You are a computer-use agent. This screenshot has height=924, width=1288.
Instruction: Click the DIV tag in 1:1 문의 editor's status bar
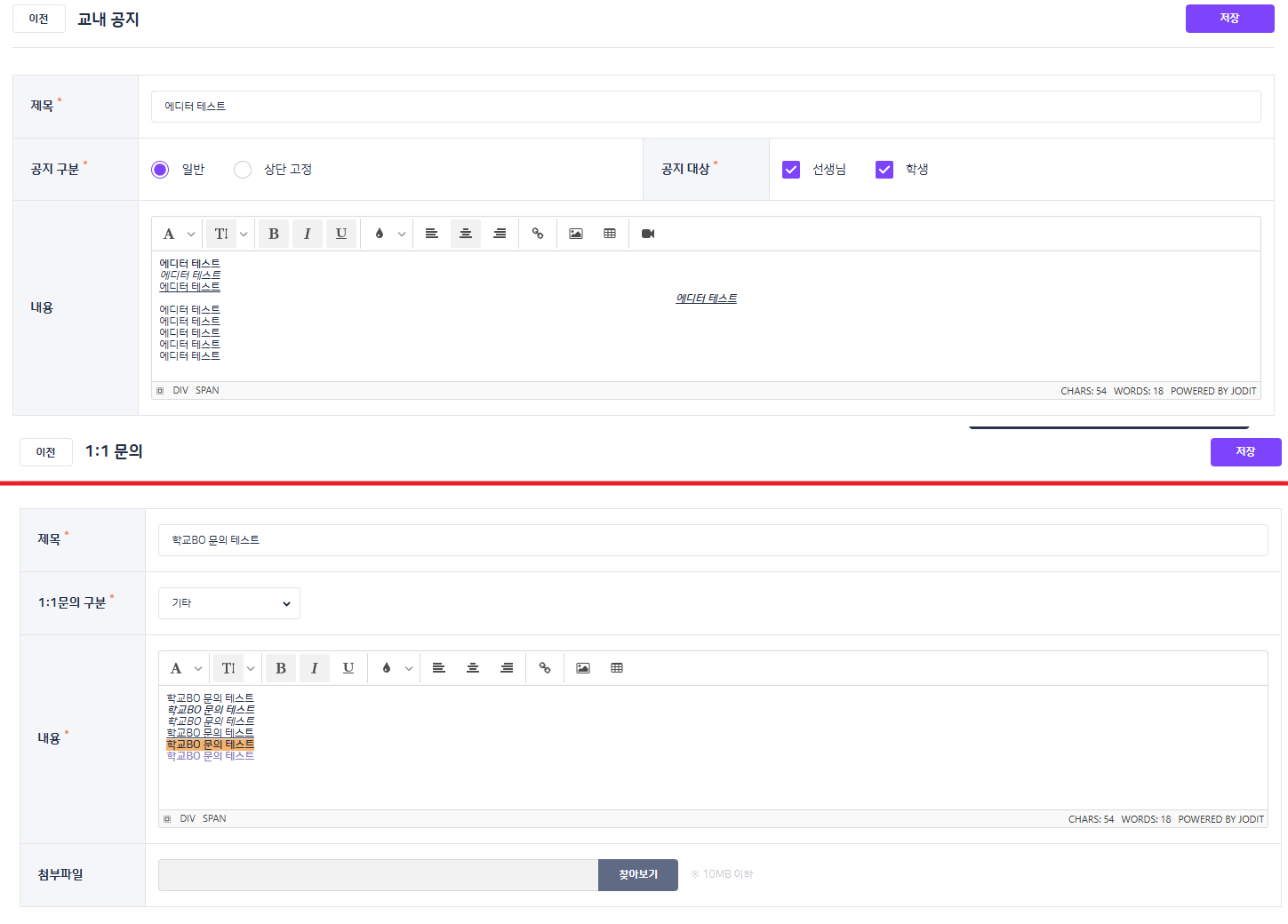point(188,819)
